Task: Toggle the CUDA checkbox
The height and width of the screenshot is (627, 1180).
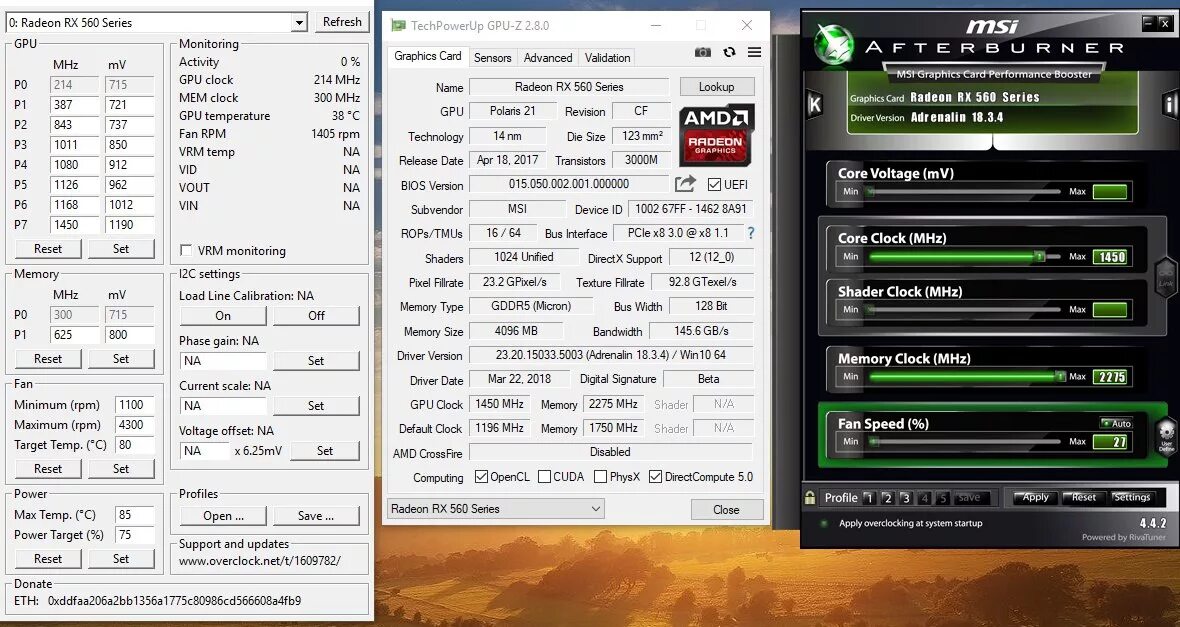Action: point(544,476)
